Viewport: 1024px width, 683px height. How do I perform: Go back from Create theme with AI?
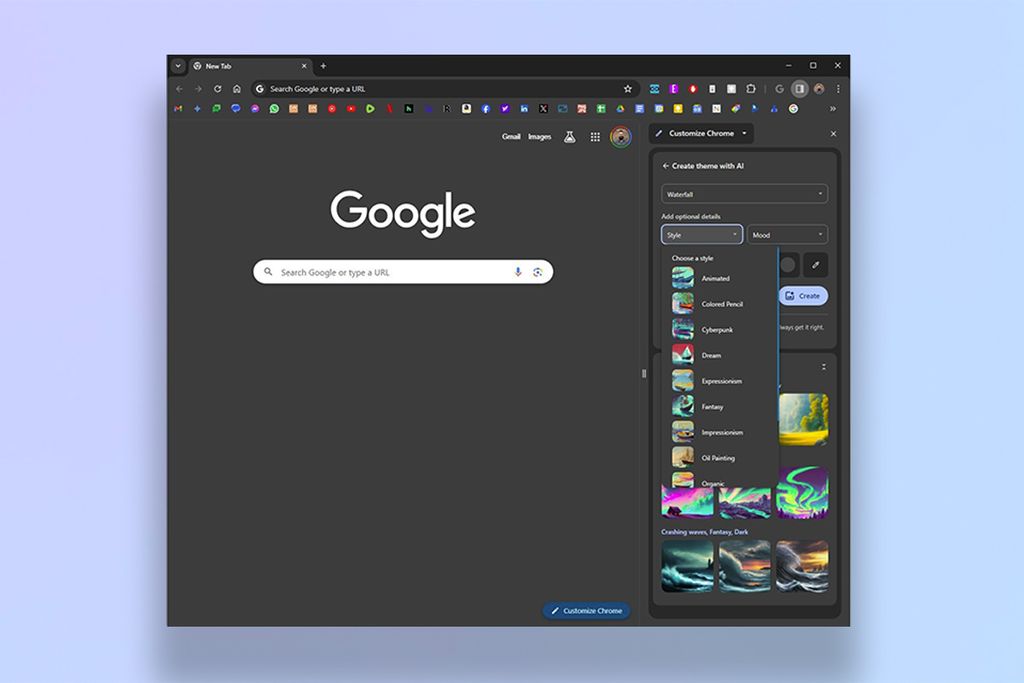[x=664, y=166]
